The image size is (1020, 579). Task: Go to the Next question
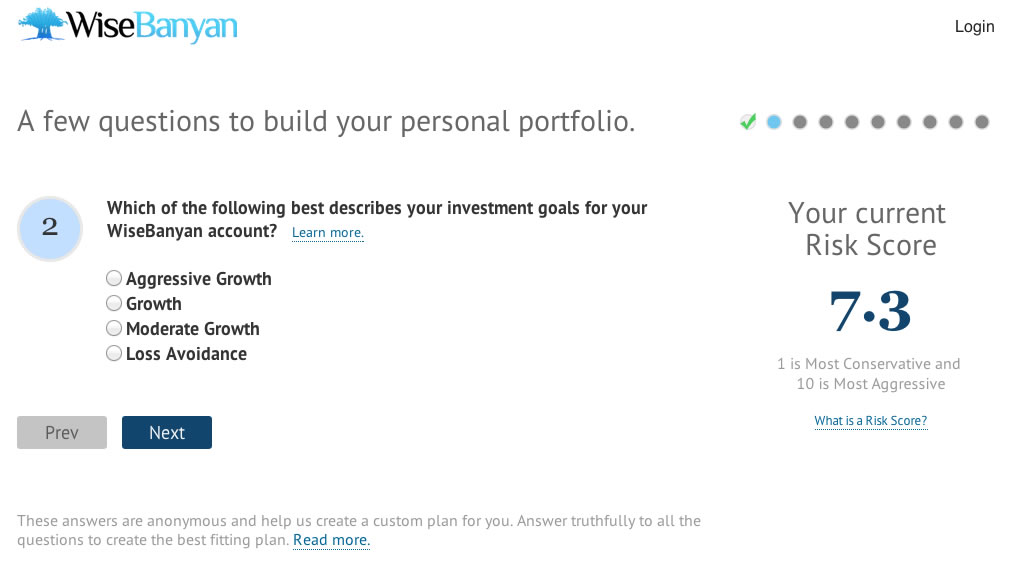pyautogui.click(x=167, y=433)
